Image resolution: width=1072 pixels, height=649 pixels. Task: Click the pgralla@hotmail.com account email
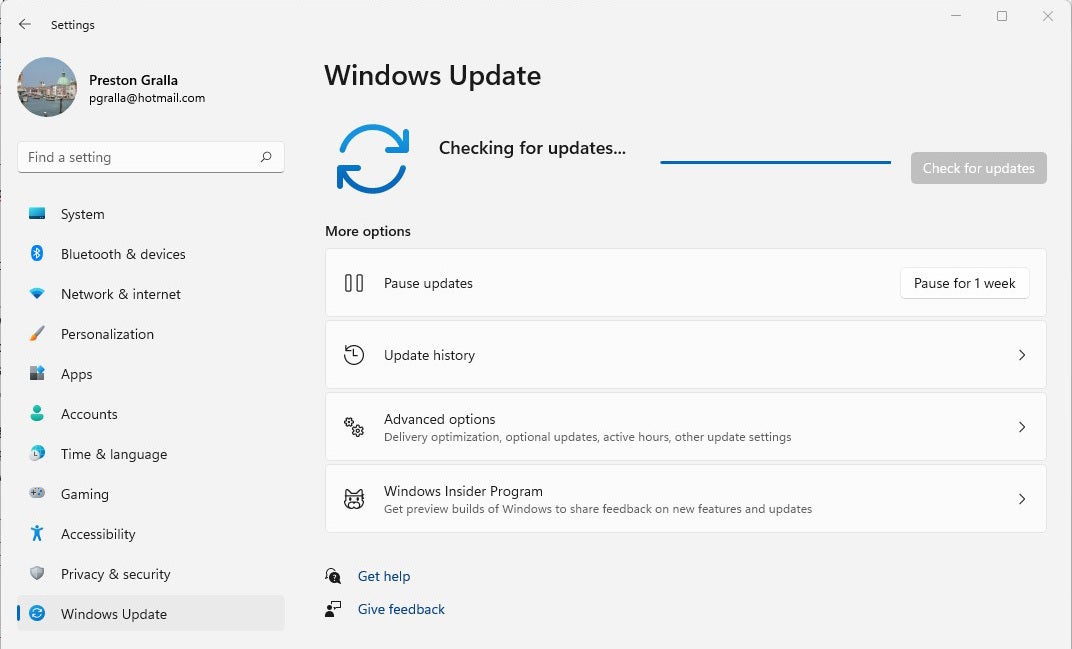pyautogui.click(x=147, y=98)
